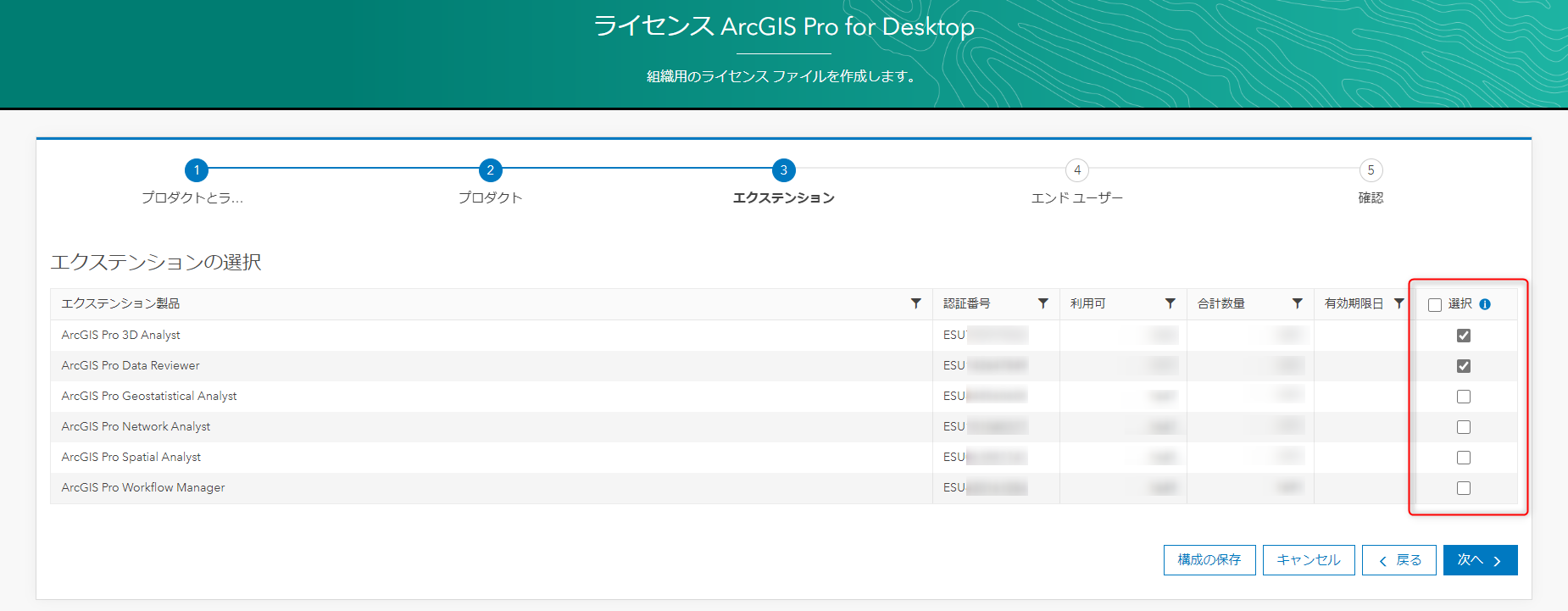1568x611 pixels.
Task: Click the エクステンションの選択 heading
Action: (x=156, y=262)
